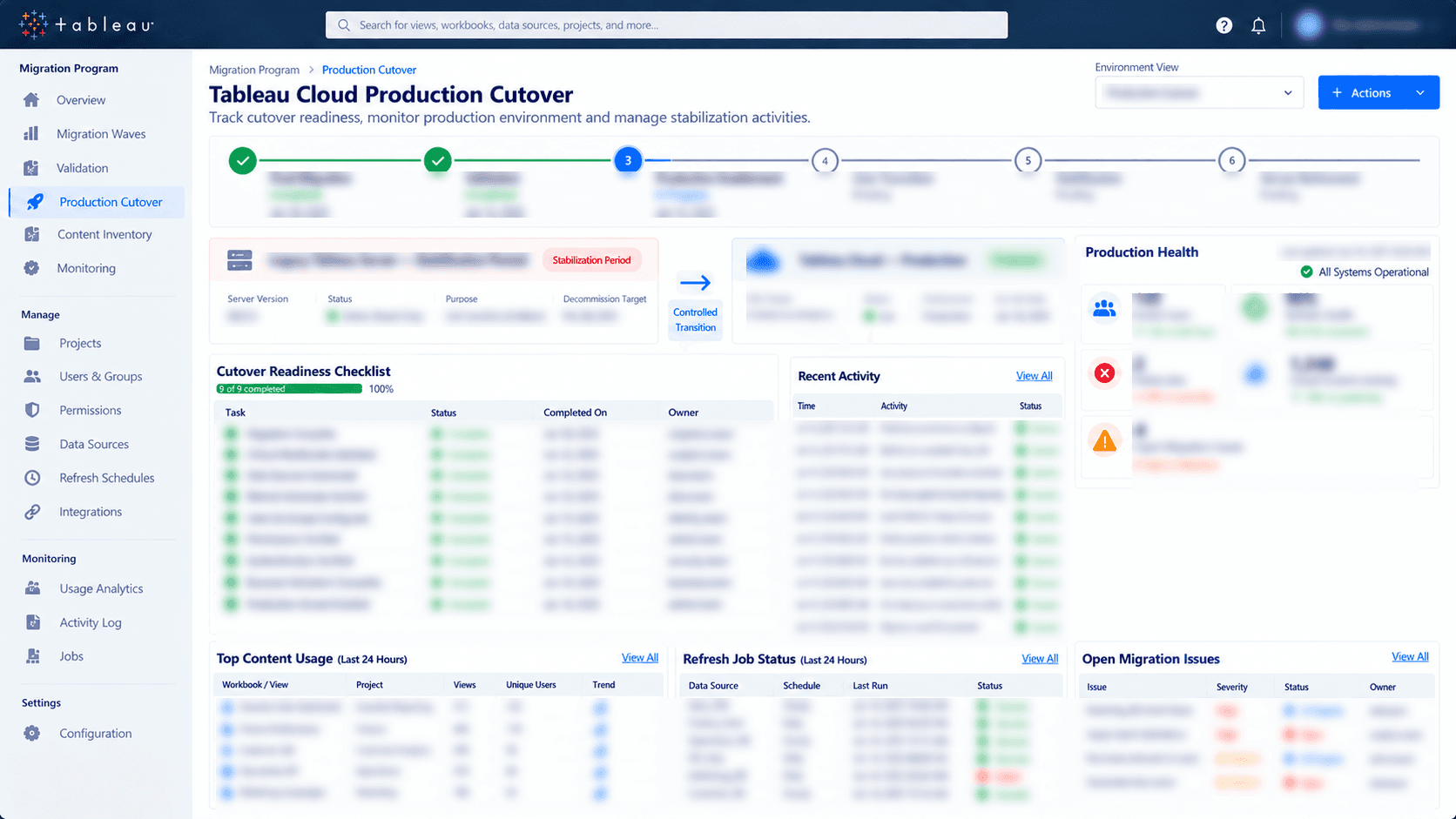The image size is (1456, 819).
Task: Click the Users & Groups people icon
Action: click(32, 376)
